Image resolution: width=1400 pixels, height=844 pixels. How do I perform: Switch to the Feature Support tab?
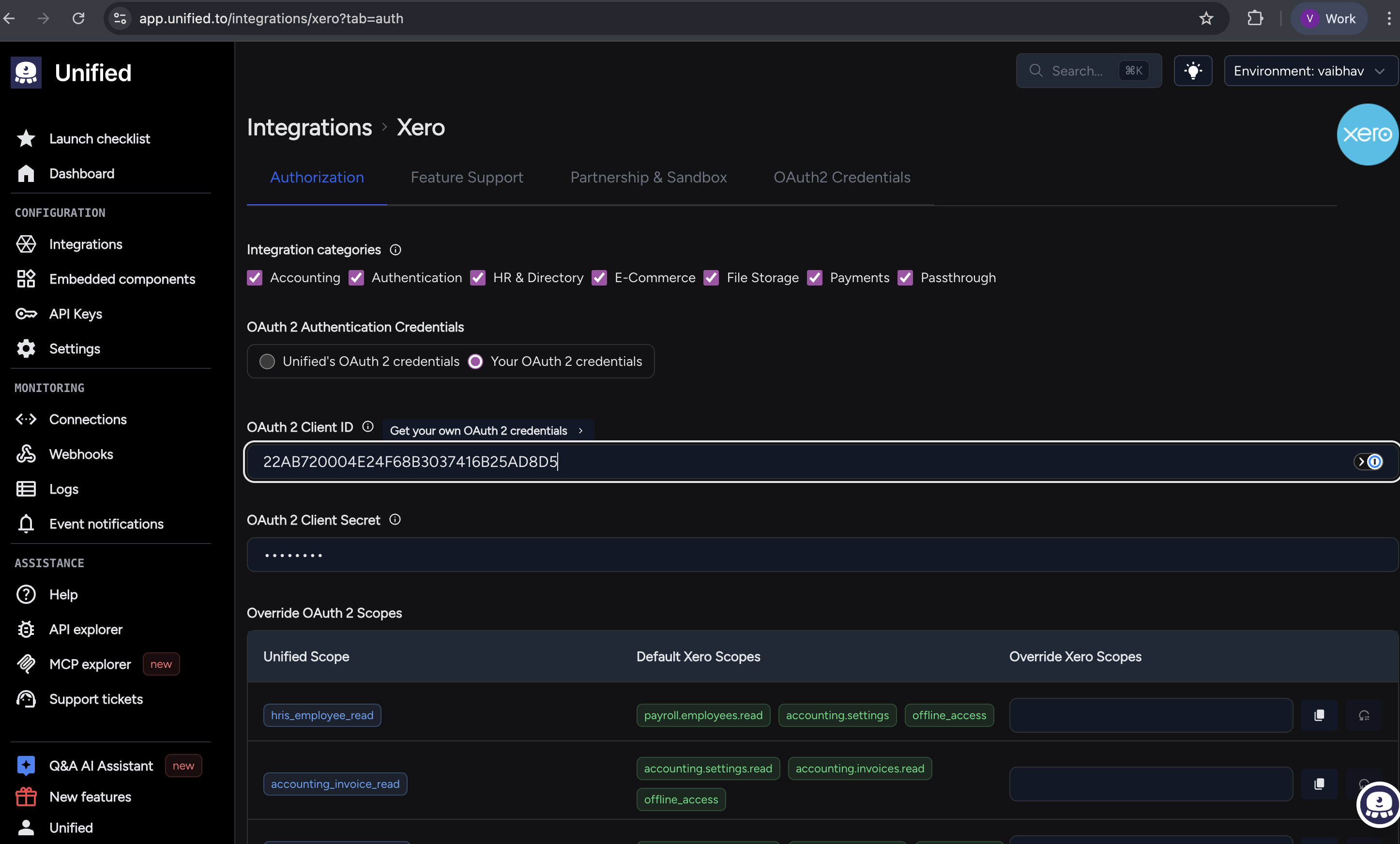tap(467, 177)
